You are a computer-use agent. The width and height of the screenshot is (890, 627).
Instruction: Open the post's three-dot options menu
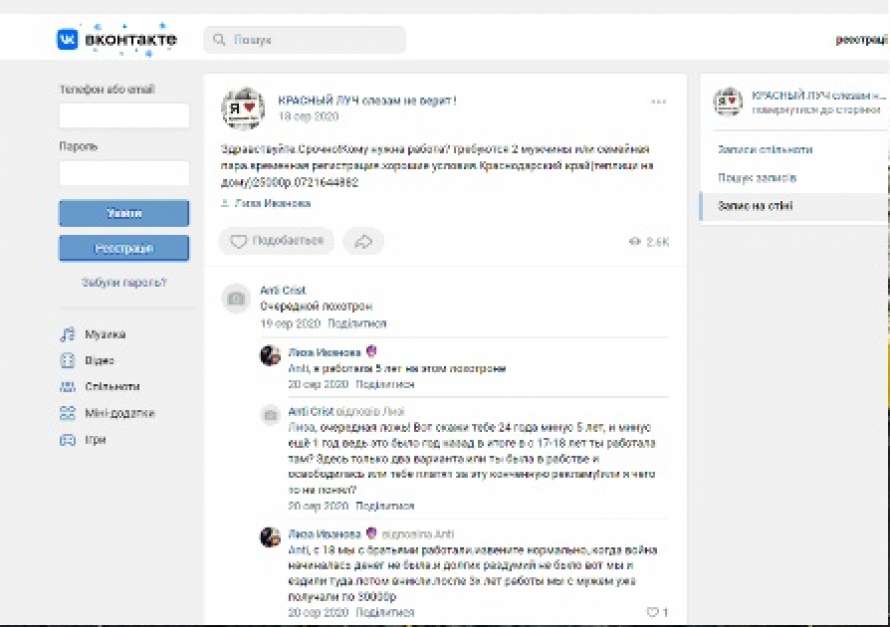pos(658,102)
